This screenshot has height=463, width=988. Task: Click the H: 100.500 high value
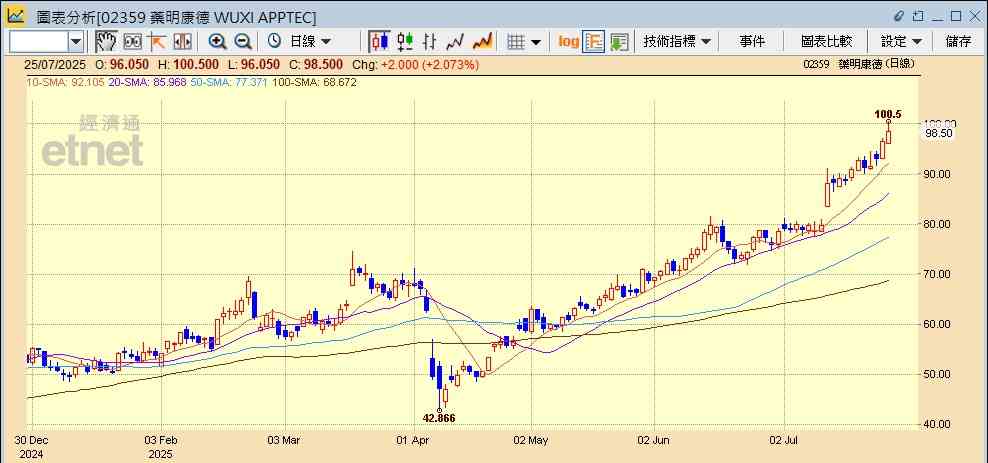pyautogui.click(x=188, y=64)
